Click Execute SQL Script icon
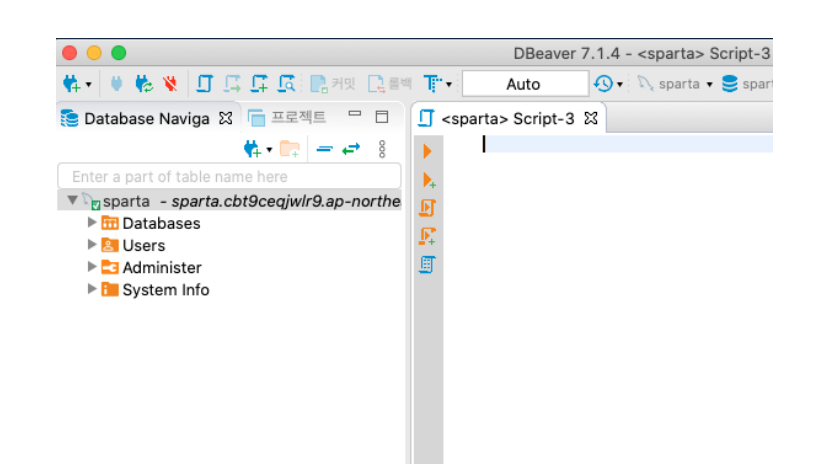Image resolution: width=822 pixels, height=472 pixels. tap(427, 208)
